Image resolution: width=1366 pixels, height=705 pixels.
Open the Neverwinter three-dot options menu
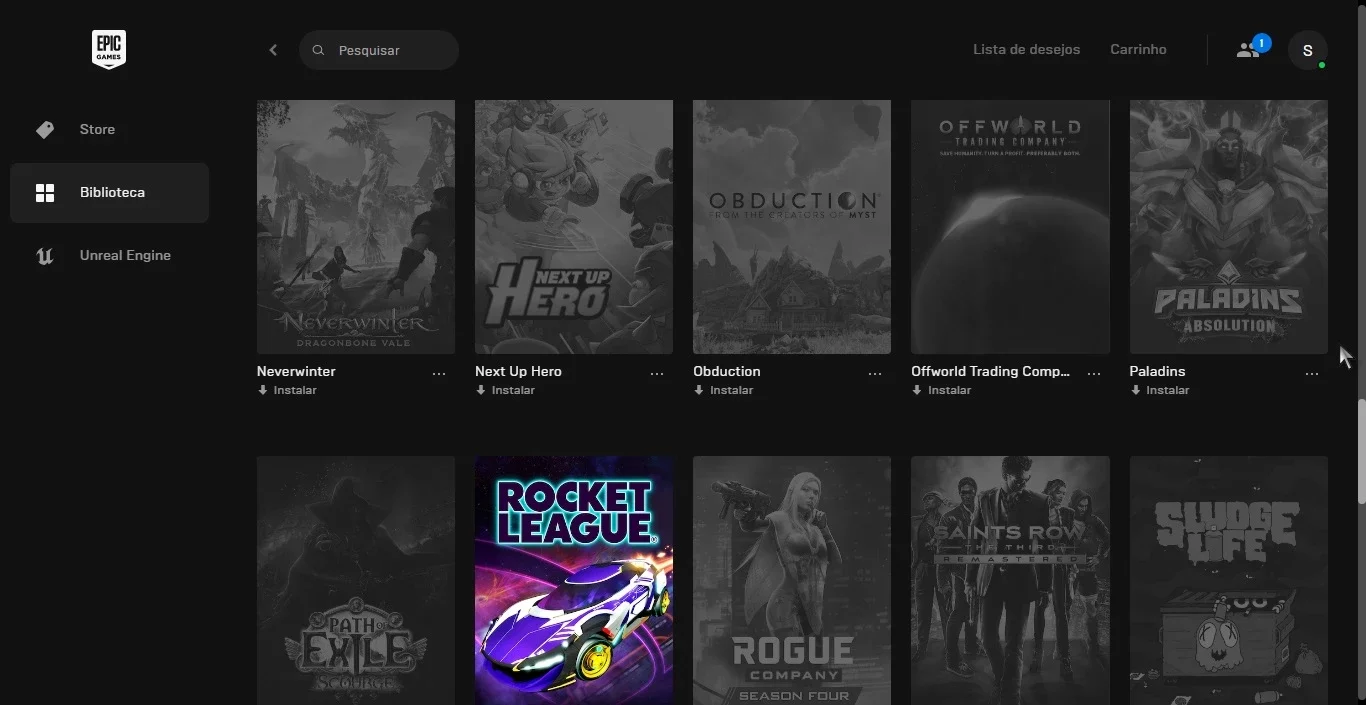[439, 374]
